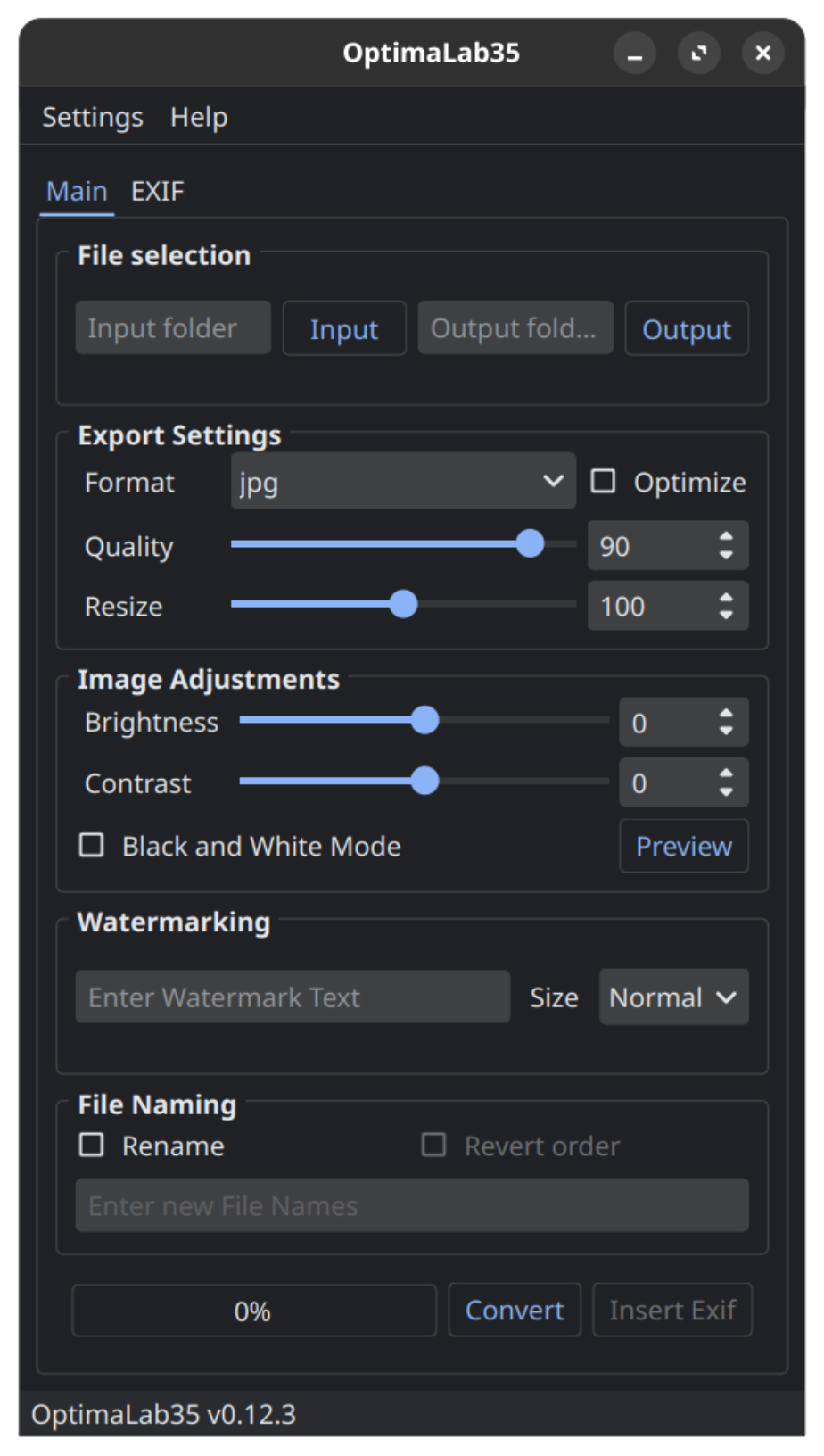
Task: Minimize the OptimaLab35 window
Action: [x=634, y=54]
